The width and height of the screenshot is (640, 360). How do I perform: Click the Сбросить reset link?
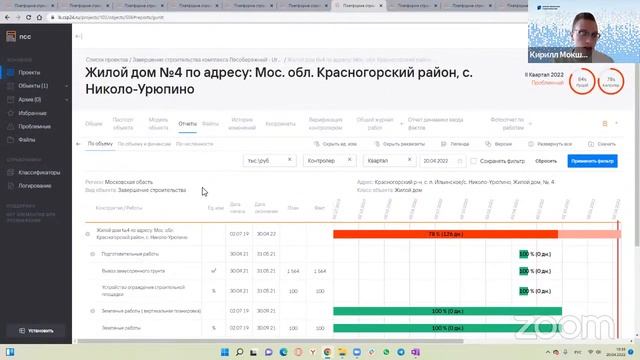point(546,161)
